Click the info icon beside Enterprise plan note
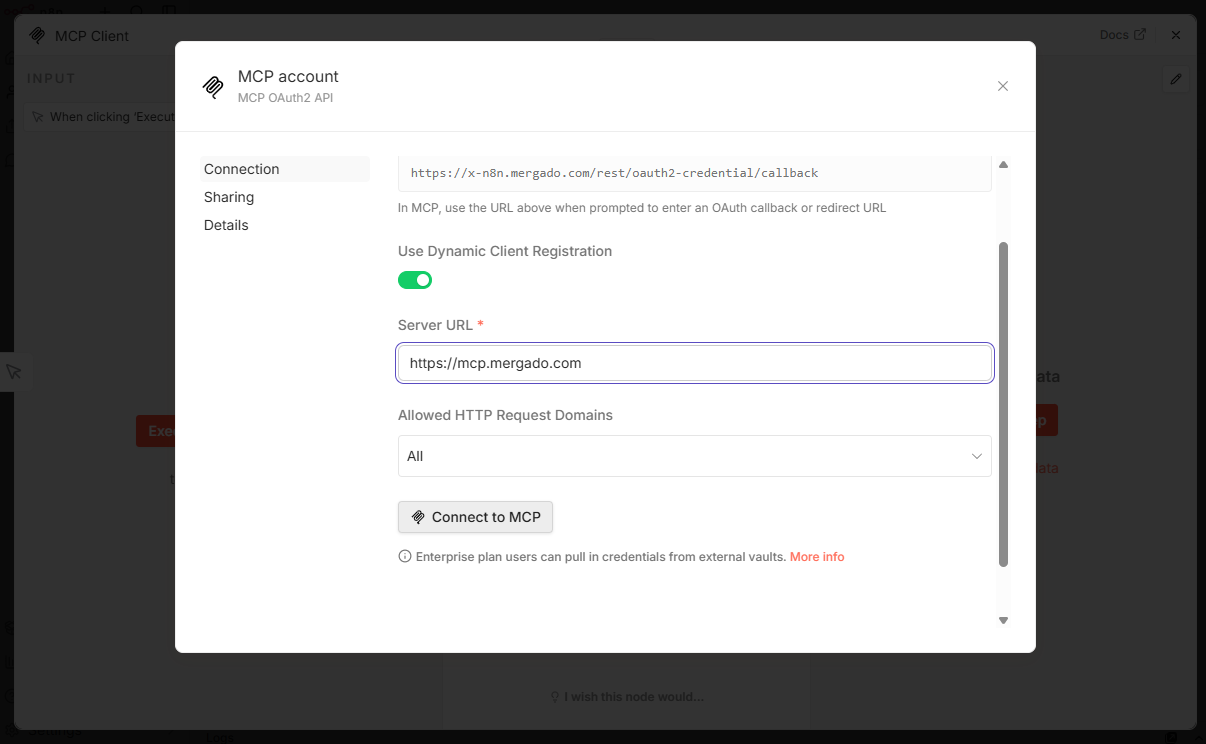This screenshot has height=744, width=1206. pos(405,557)
